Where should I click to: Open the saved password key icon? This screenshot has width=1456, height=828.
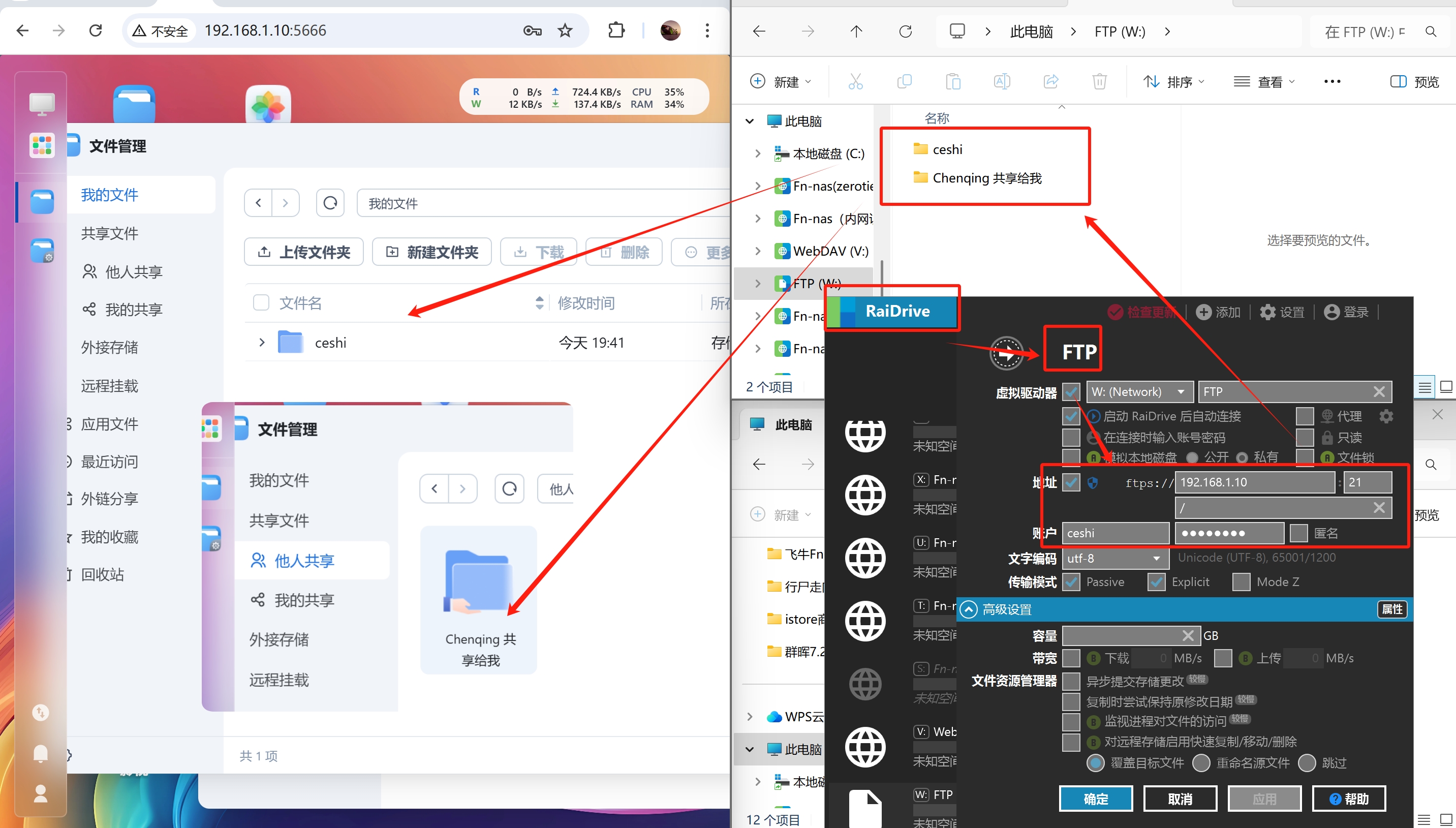pos(532,30)
